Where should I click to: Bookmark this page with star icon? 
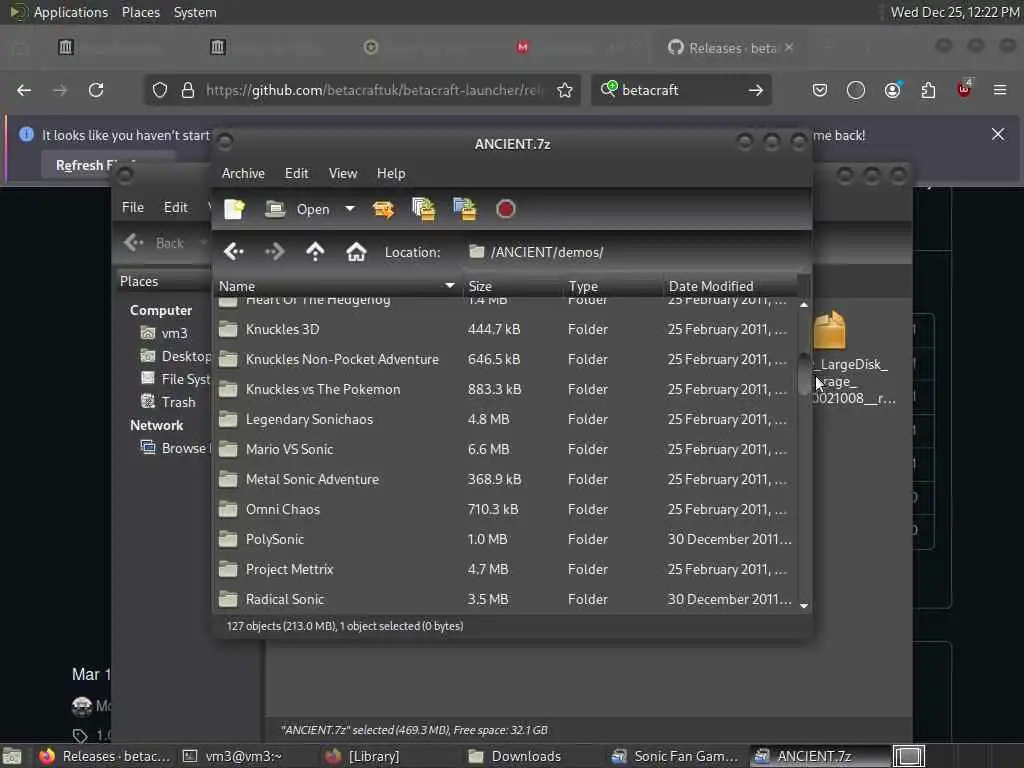[x=565, y=90]
